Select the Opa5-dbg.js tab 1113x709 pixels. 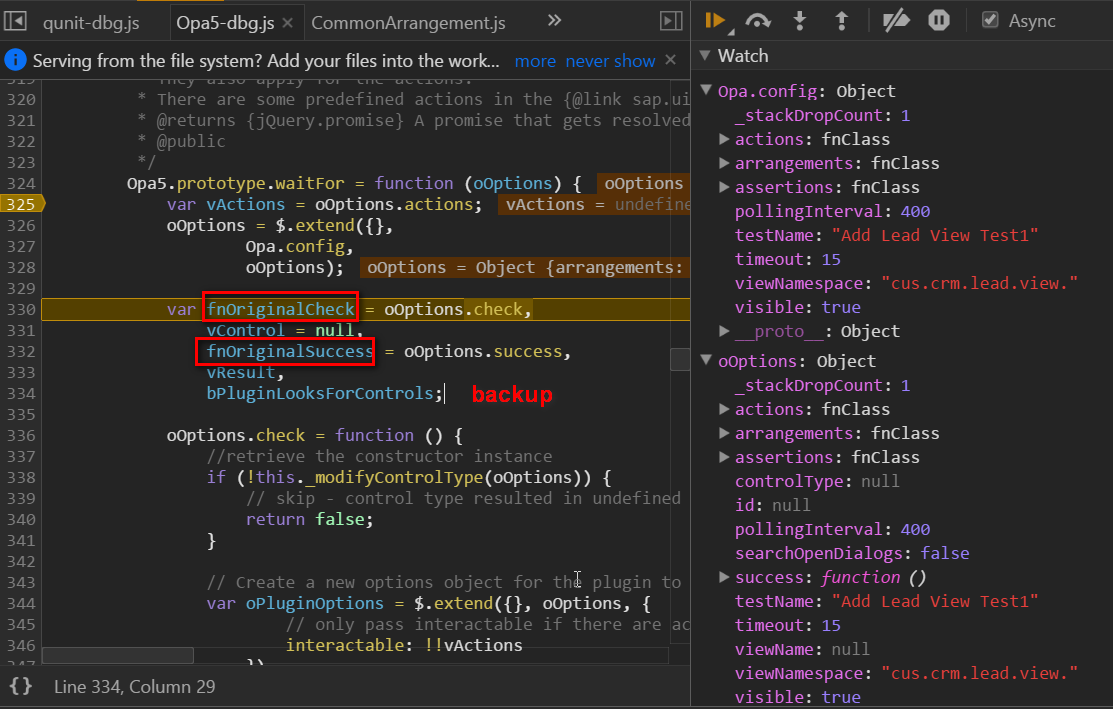click(225, 23)
